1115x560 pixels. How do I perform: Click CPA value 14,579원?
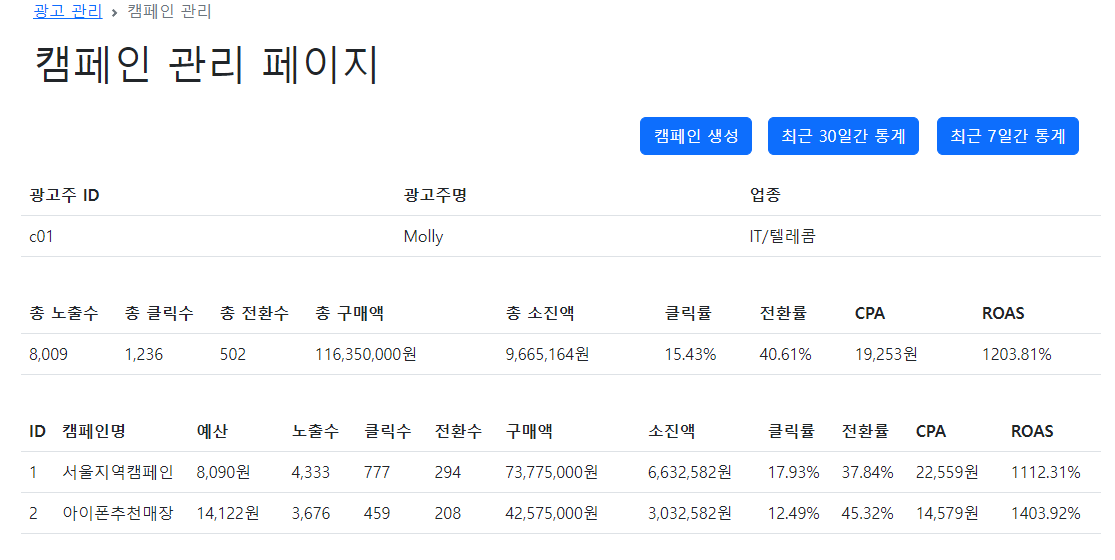click(947, 514)
